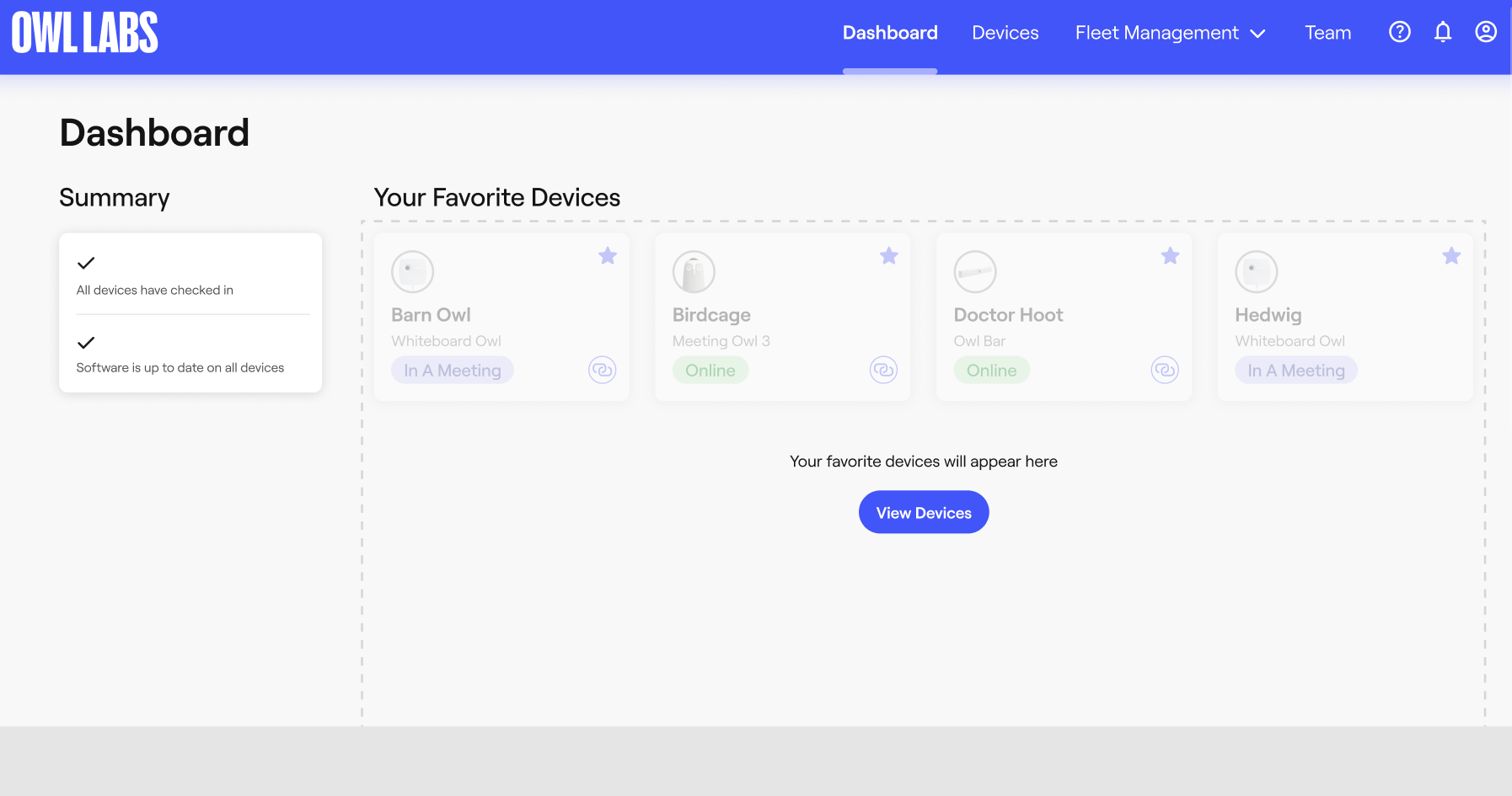Open the user account profile icon

(x=1486, y=32)
